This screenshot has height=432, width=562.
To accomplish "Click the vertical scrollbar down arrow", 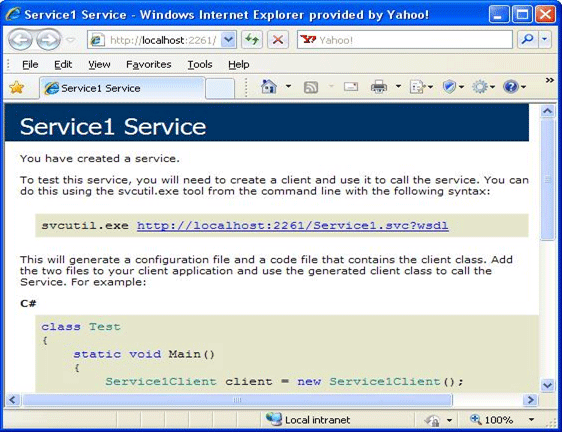I will [x=547, y=385].
